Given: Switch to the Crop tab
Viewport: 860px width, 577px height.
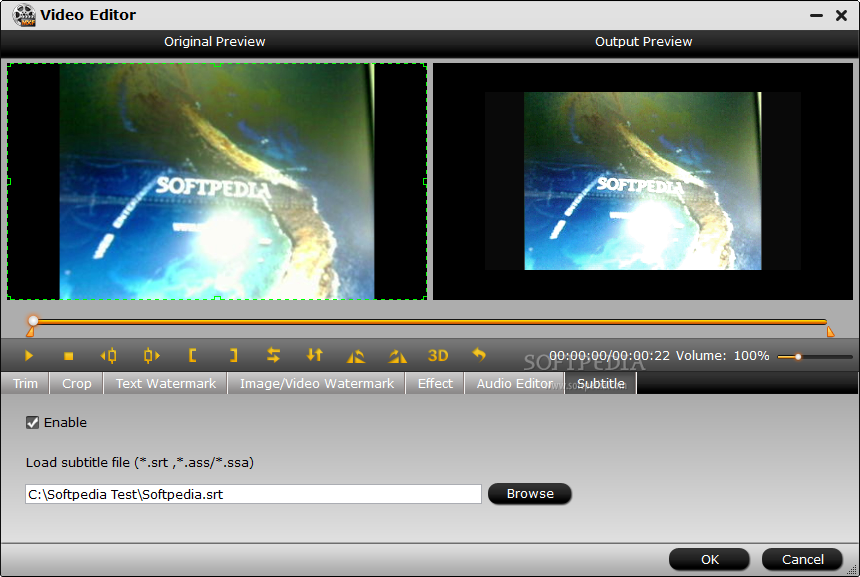Looking at the screenshot, I should (77, 383).
